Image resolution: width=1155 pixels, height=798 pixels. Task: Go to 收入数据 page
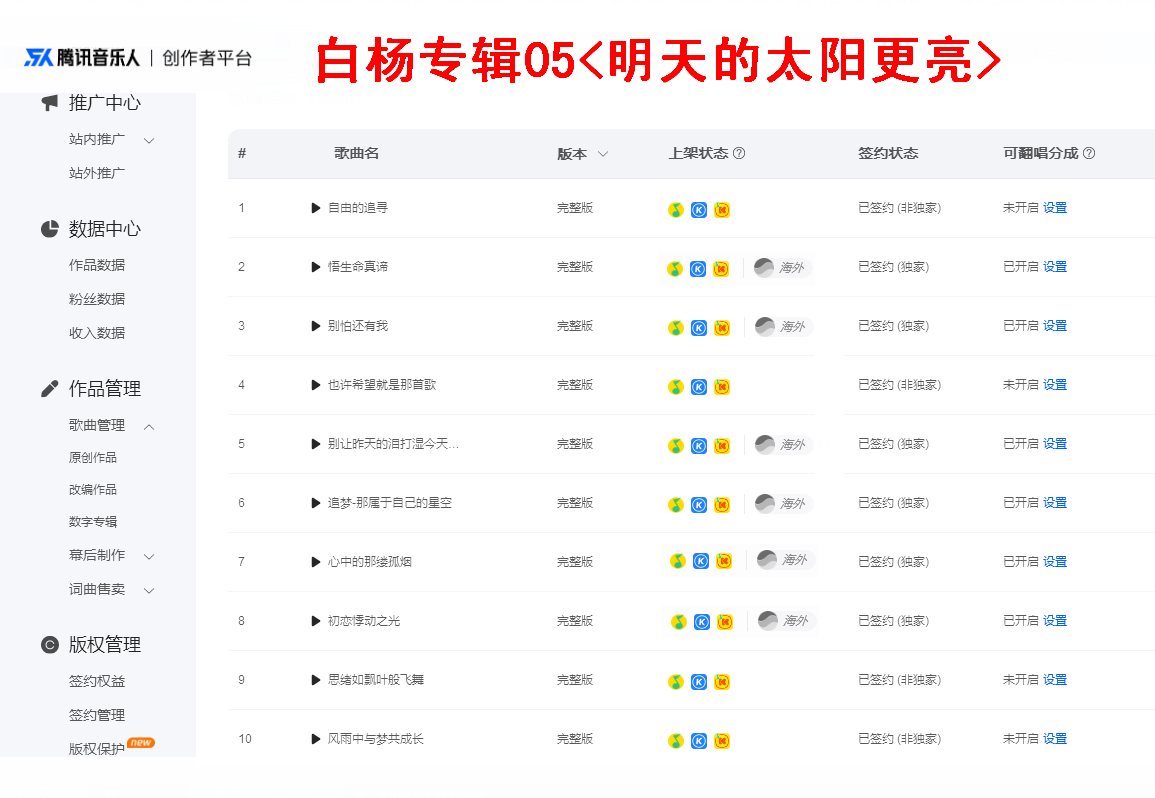tap(96, 333)
